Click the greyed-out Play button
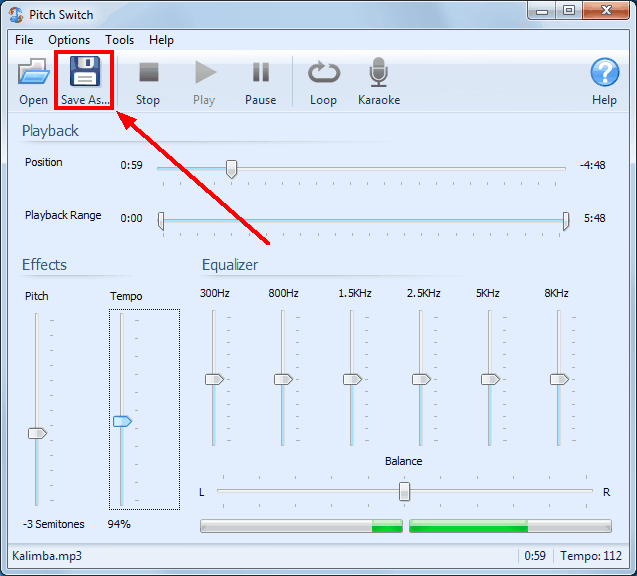 [204, 82]
